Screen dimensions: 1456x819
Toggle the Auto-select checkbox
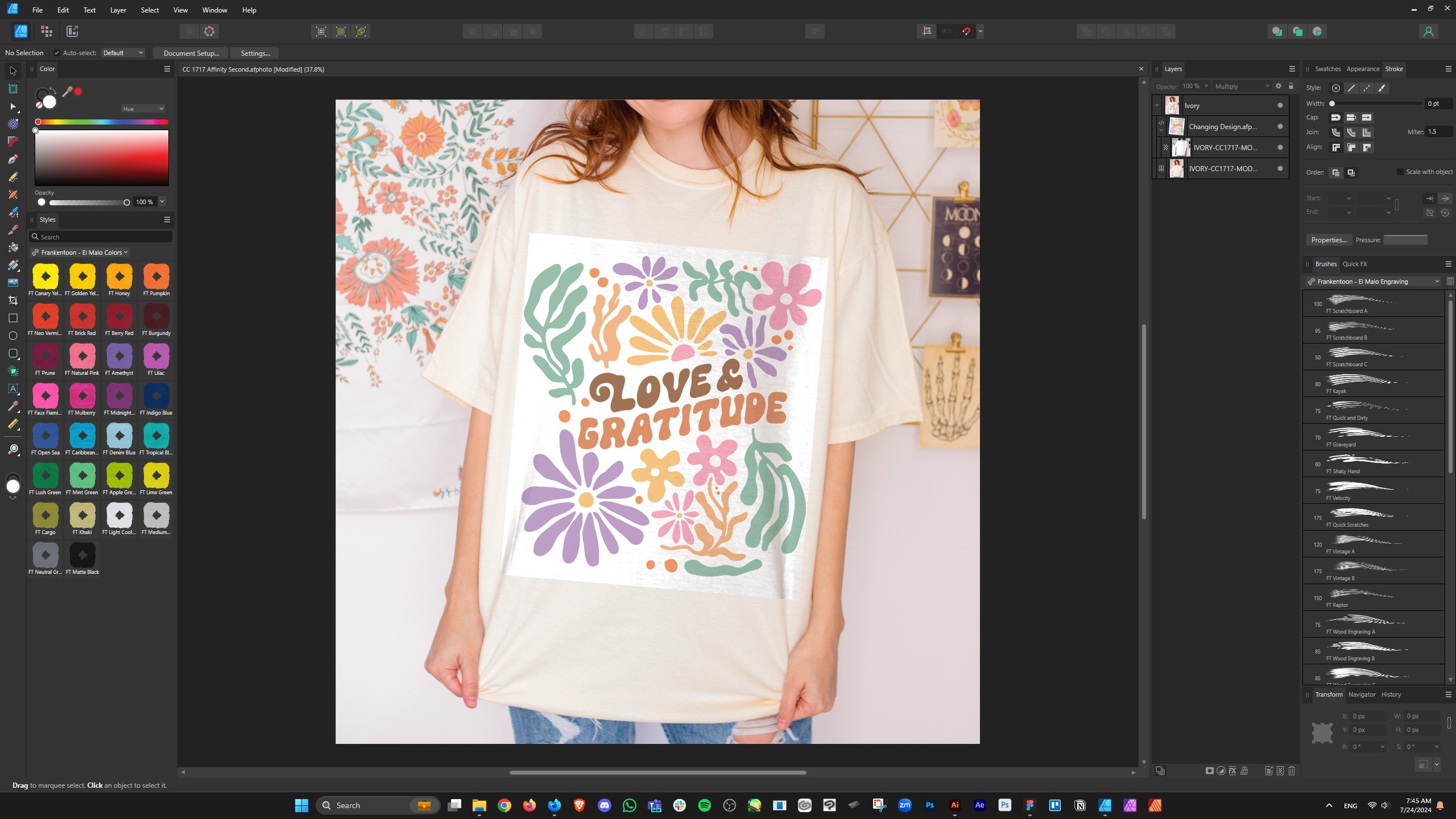56,53
